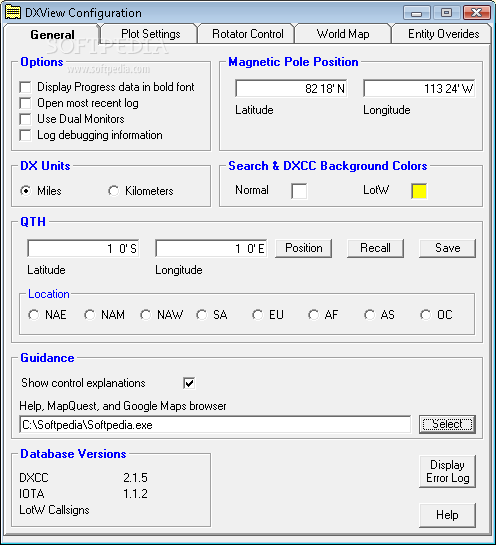Close the DXView Configuration window

(x=477, y=13)
